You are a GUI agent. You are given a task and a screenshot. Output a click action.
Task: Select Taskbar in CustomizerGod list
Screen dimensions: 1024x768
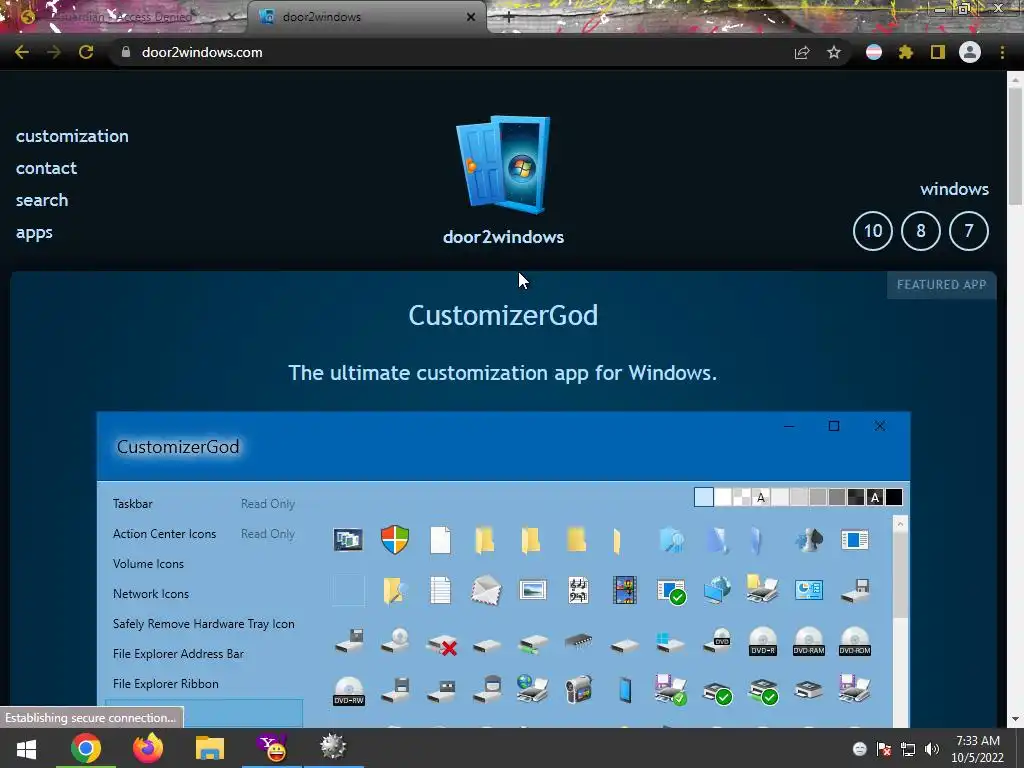(x=133, y=504)
